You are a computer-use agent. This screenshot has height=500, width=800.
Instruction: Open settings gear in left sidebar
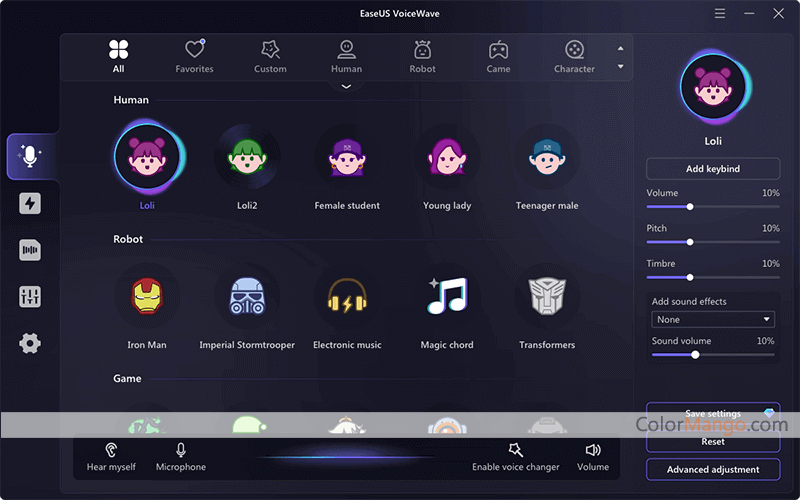pyautogui.click(x=30, y=344)
